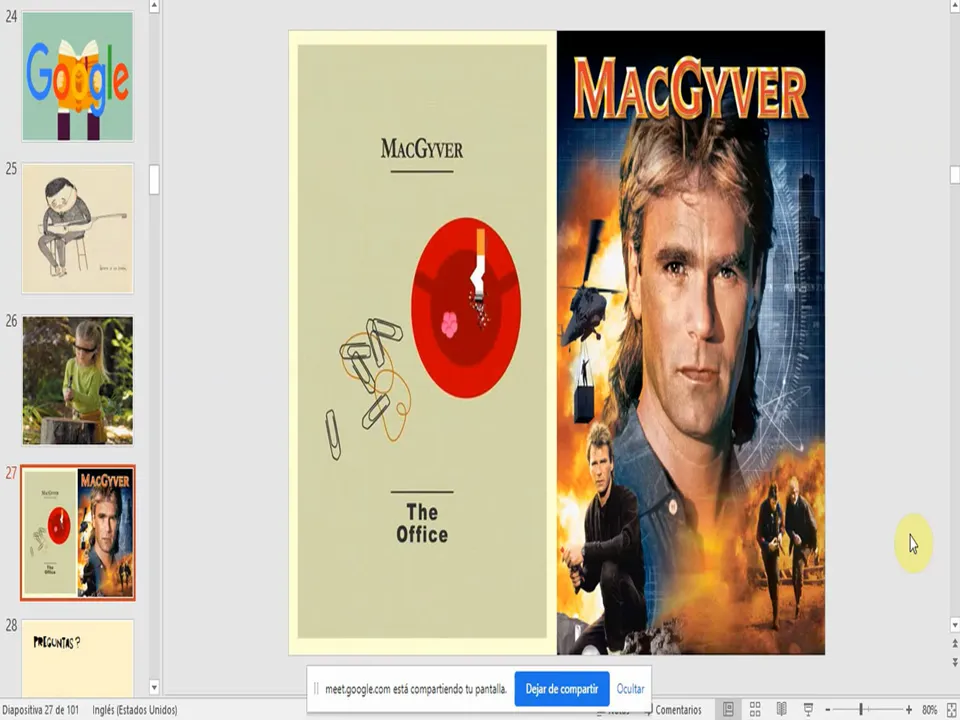960x720 pixels.
Task: Select slide 25 guitar drawing thumbnail
Action: (x=78, y=228)
